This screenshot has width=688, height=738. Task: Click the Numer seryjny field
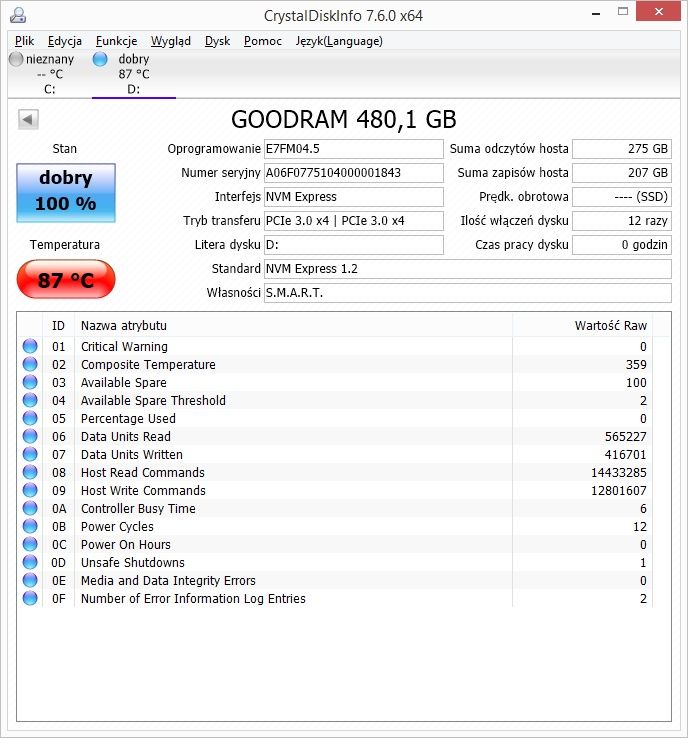coord(353,173)
